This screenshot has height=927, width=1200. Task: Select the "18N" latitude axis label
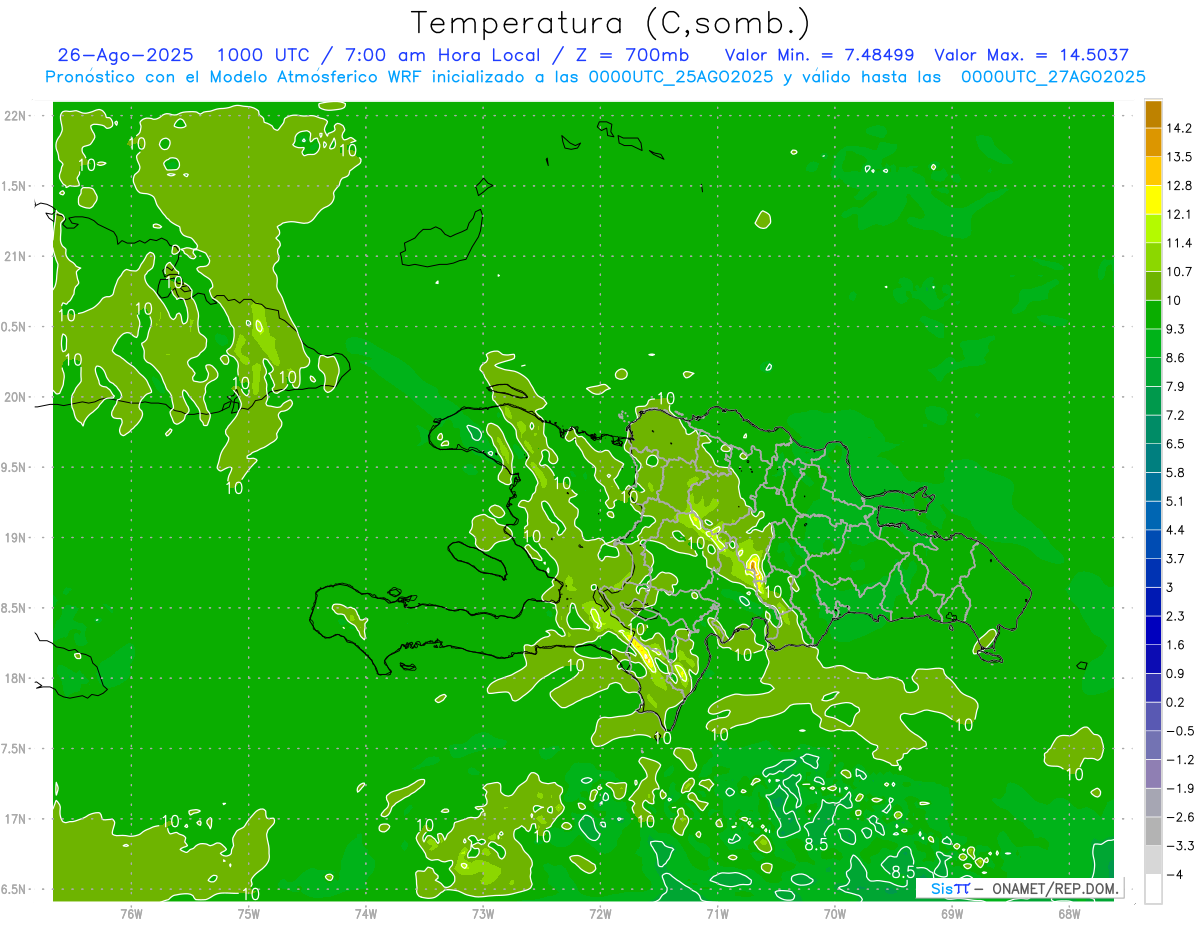pyautogui.click(x=17, y=679)
